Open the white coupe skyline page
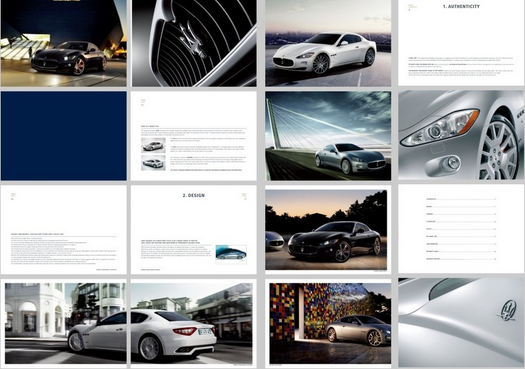 click(x=328, y=43)
